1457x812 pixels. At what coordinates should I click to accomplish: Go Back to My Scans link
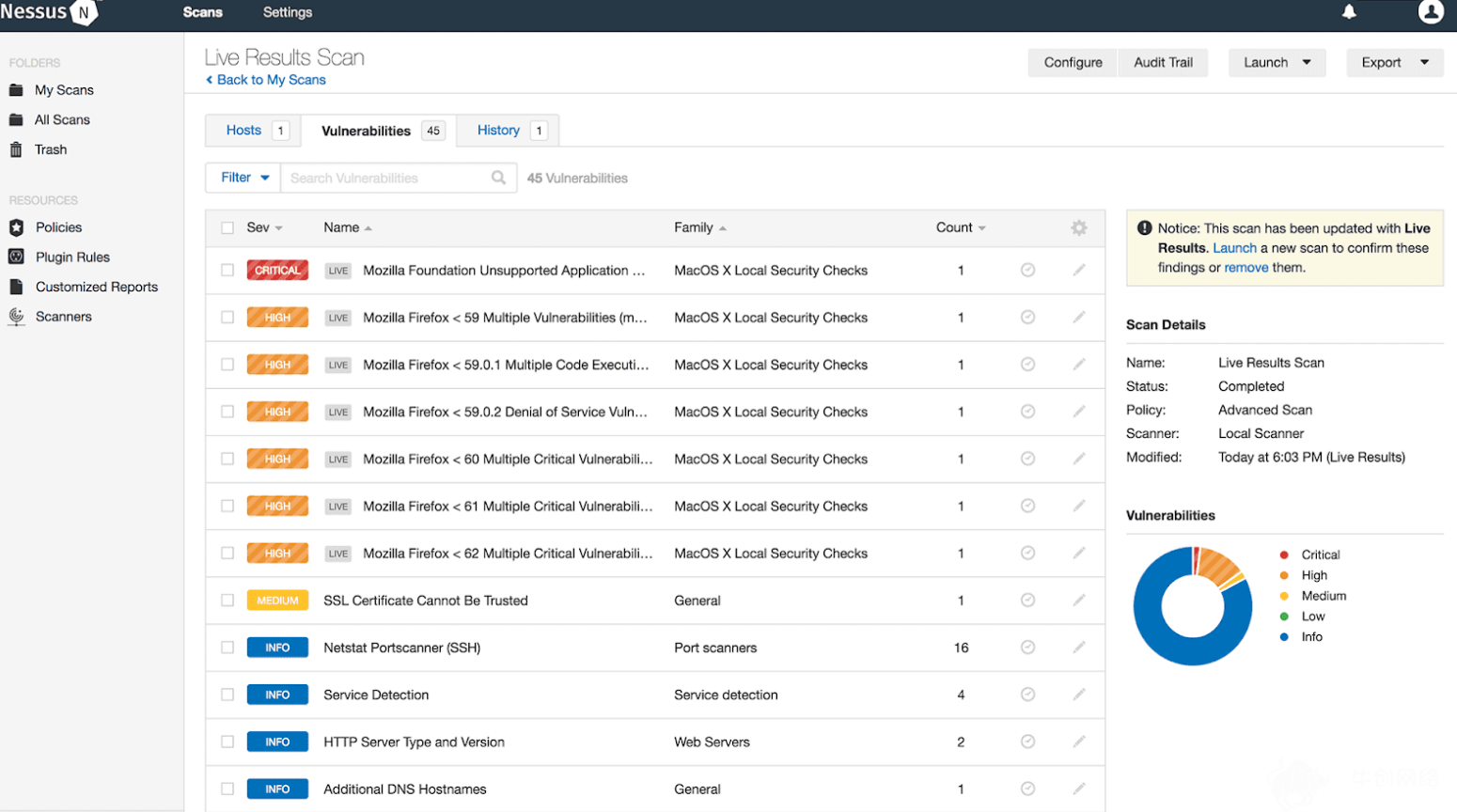point(266,80)
